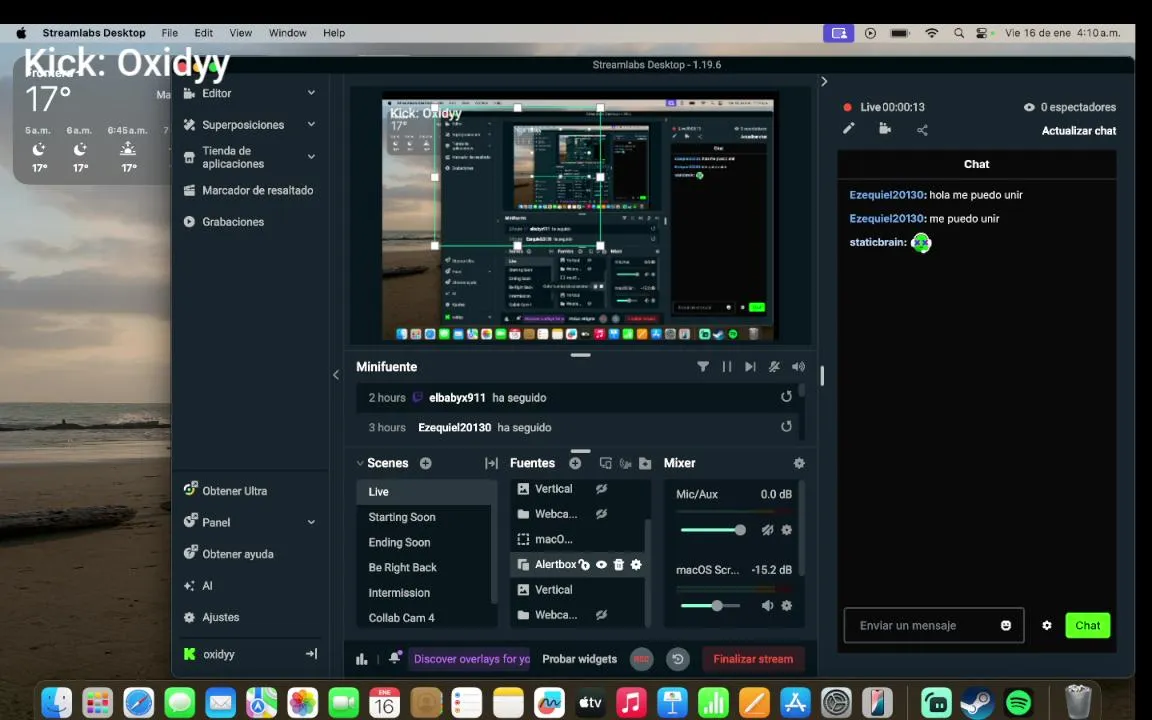Adjust Minifuente alert volume with speaker icon

(x=799, y=367)
